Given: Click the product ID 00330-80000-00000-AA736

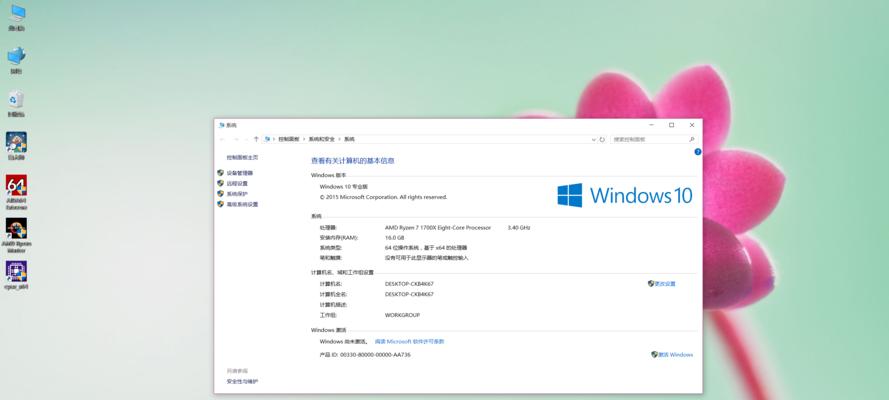Looking at the screenshot, I should tap(375, 355).
